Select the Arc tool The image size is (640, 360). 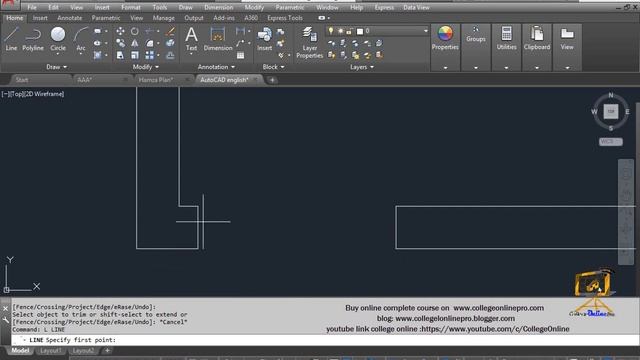(x=81, y=39)
